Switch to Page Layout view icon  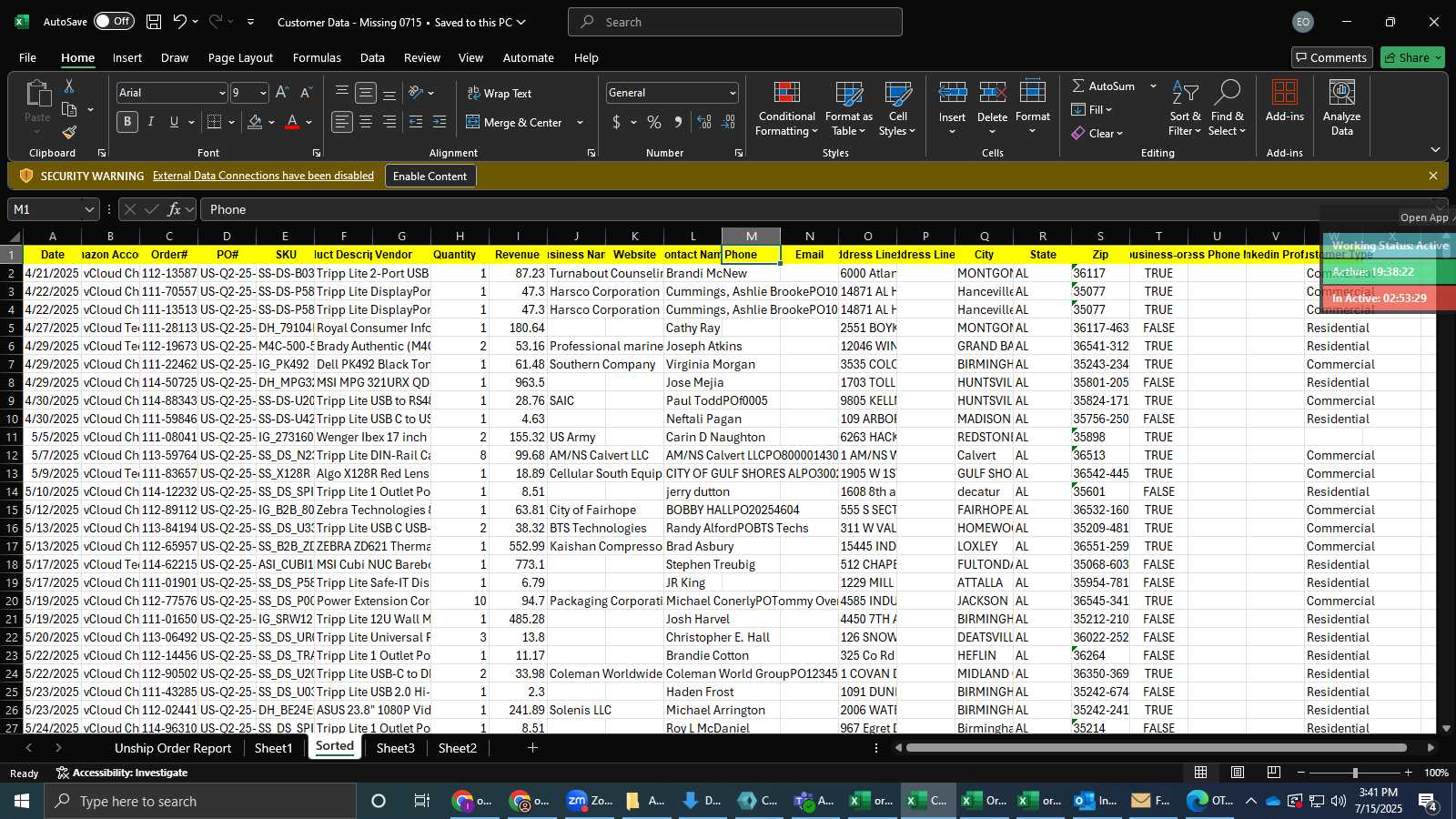click(1238, 773)
